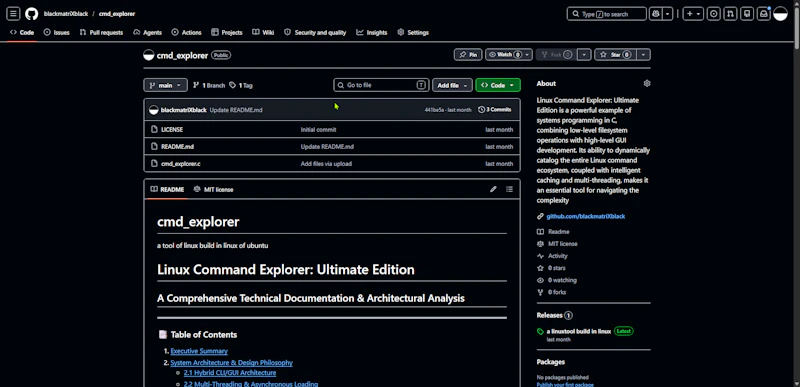Open the repository Settings tab
Viewport: 800px width, 387px height.
pyautogui.click(x=413, y=33)
